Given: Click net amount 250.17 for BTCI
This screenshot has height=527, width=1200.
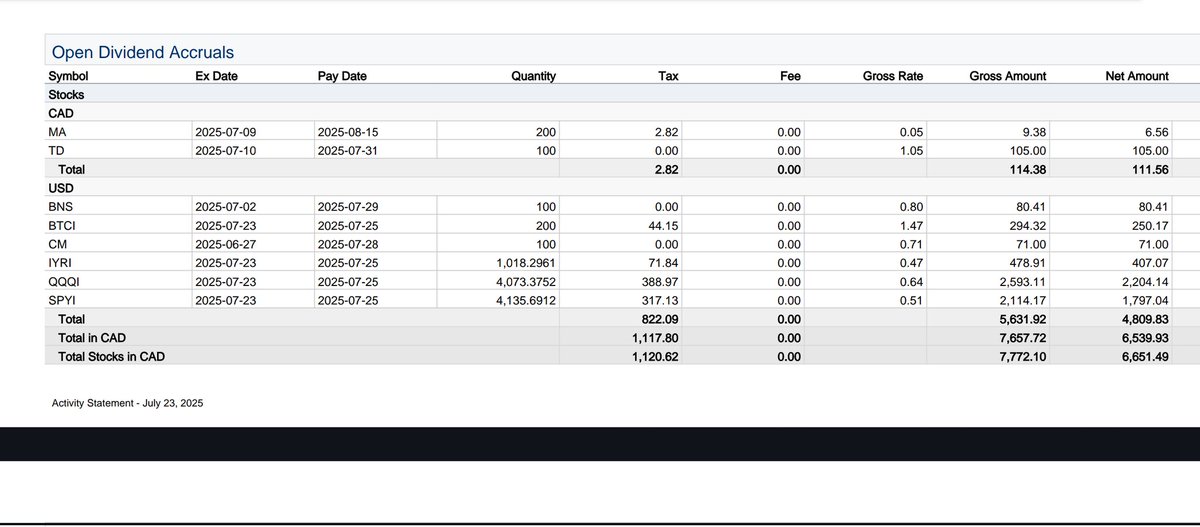Looking at the screenshot, I should coord(1151,226).
